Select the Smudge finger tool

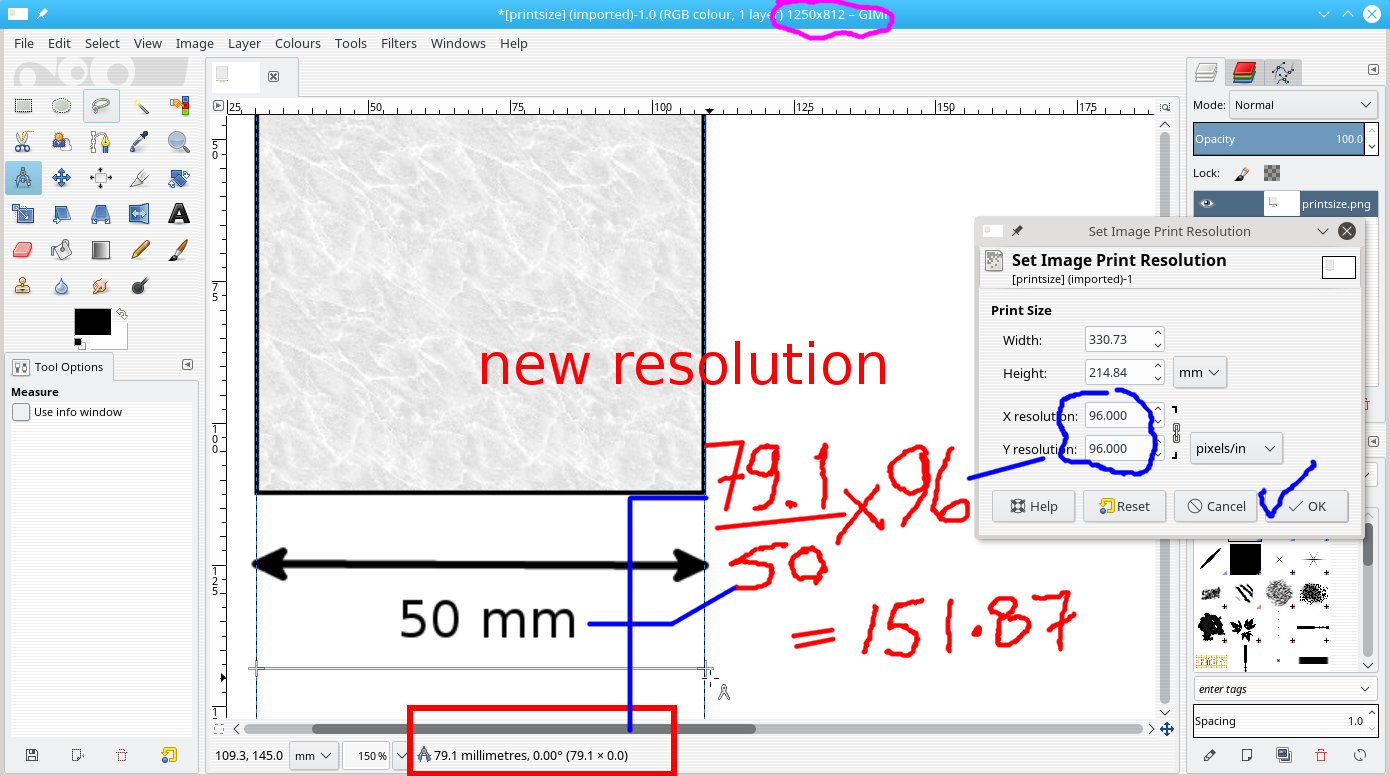tap(101, 286)
